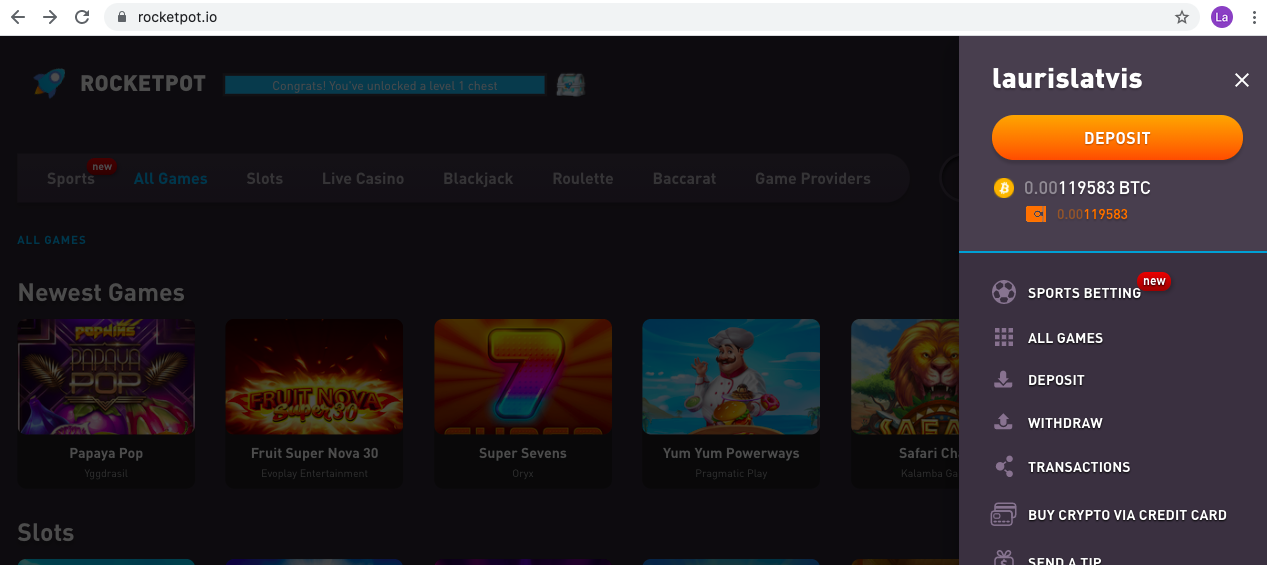Click the Papaya Pop title text

(106, 453)
